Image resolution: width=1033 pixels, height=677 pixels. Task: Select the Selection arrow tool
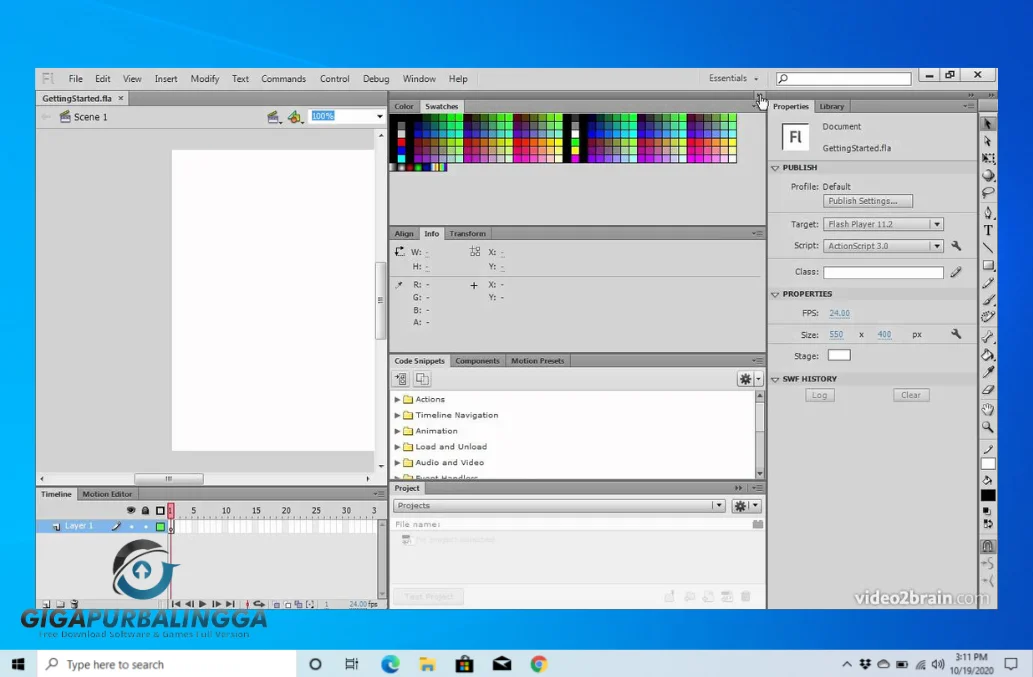click(x=988, y=124)
